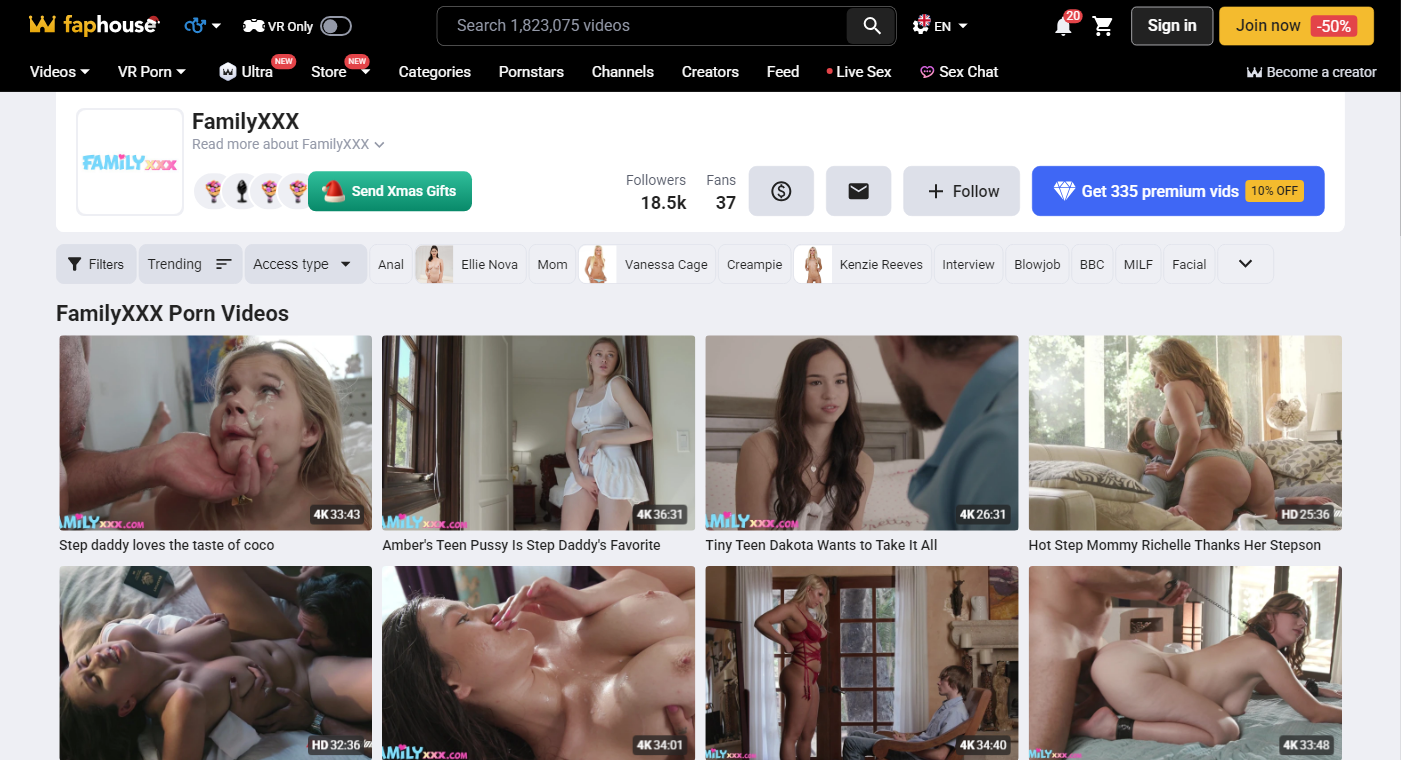Select the Vanessa Cage tag
The width and height of the screenshot is (1401, 760).
coord(648,264)
